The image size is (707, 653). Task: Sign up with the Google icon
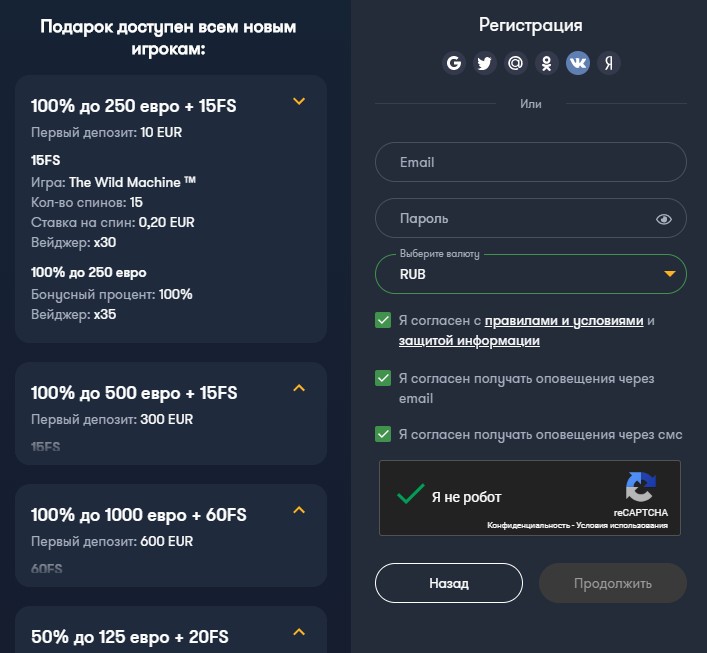454,63
